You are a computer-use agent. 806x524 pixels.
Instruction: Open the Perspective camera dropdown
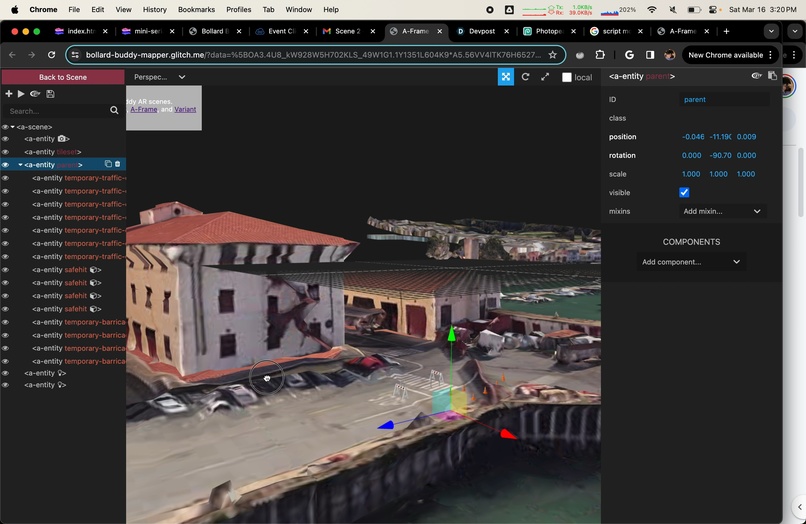tap(159, 77)
